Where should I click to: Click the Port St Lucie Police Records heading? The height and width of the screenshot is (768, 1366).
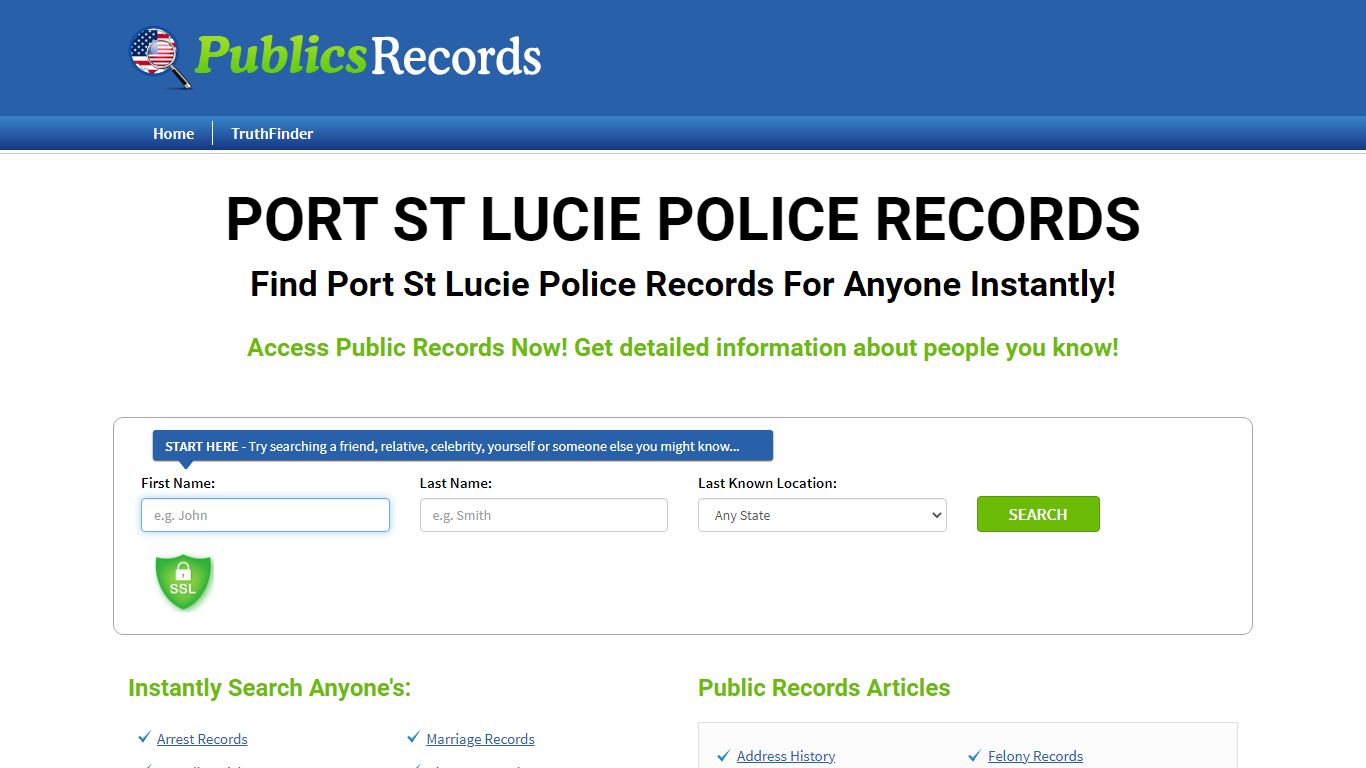683,219
